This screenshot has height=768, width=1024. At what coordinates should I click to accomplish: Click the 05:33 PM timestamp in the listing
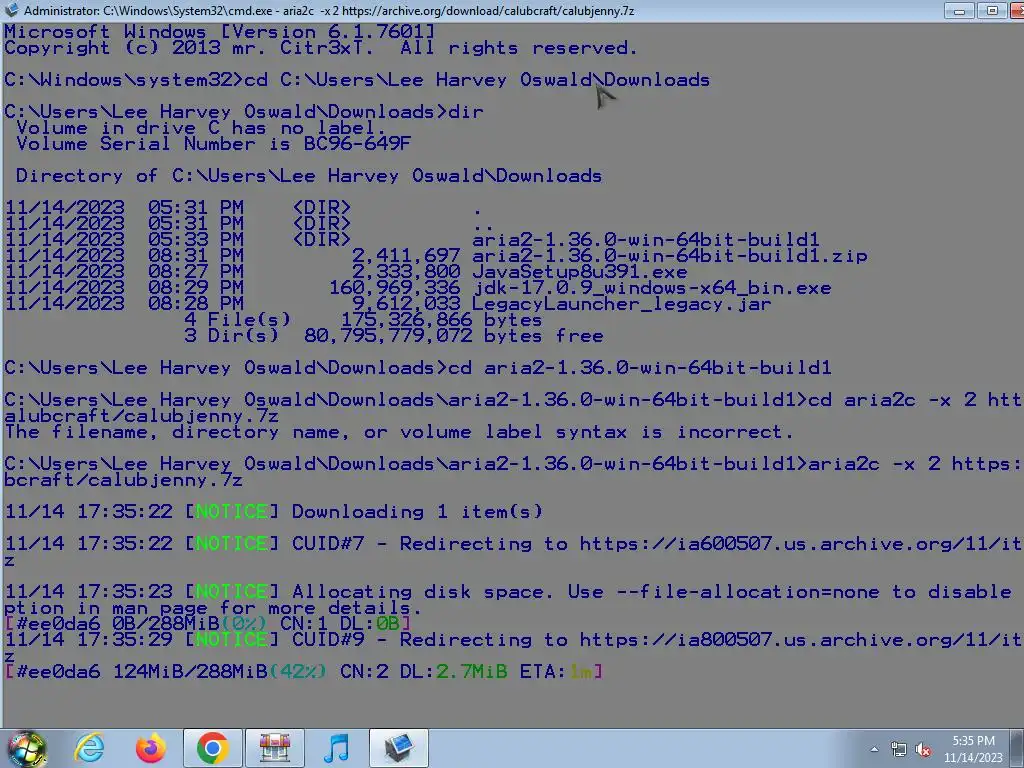pos(195,240)
